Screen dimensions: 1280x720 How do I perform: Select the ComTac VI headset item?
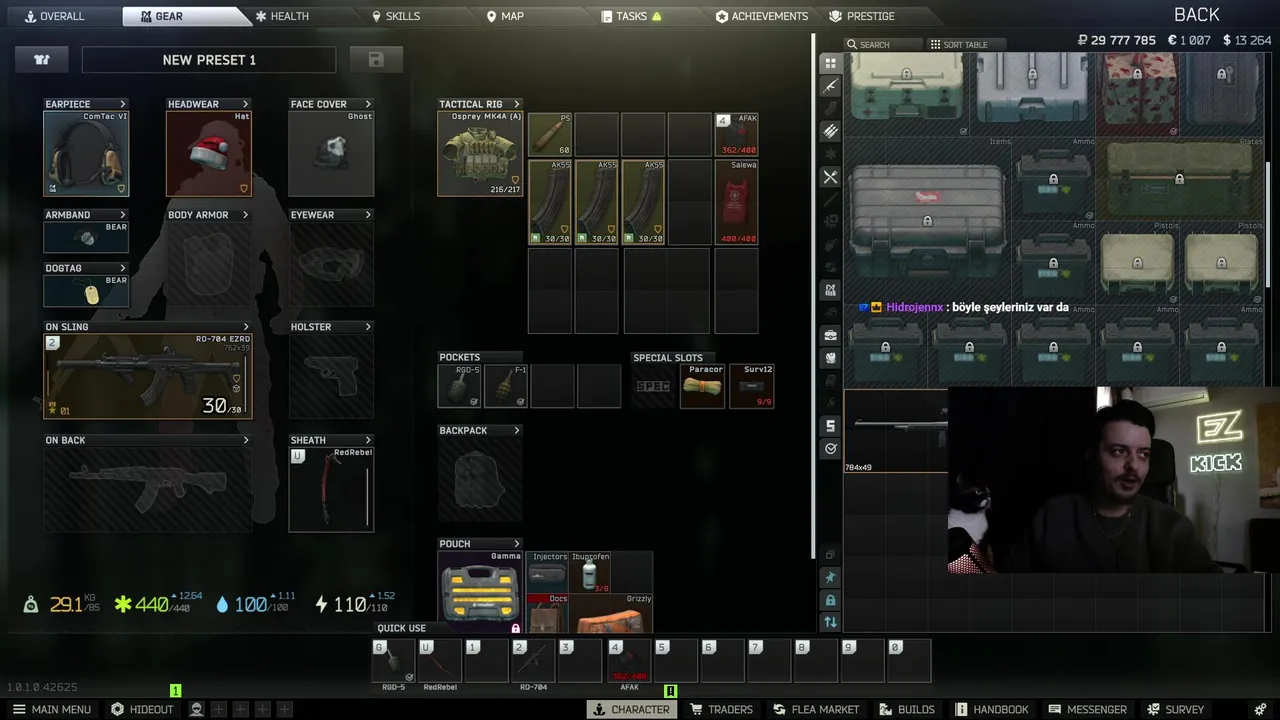pos(86,153)
